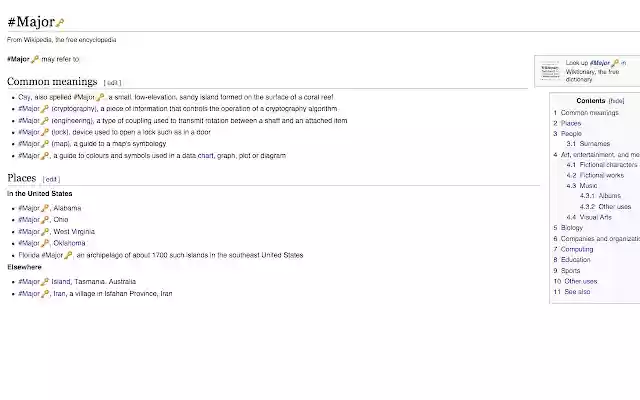This screenshot has height=400, width=640.
Task: Click the key icon in the Wiktionary box
Action: coord(616,63)
